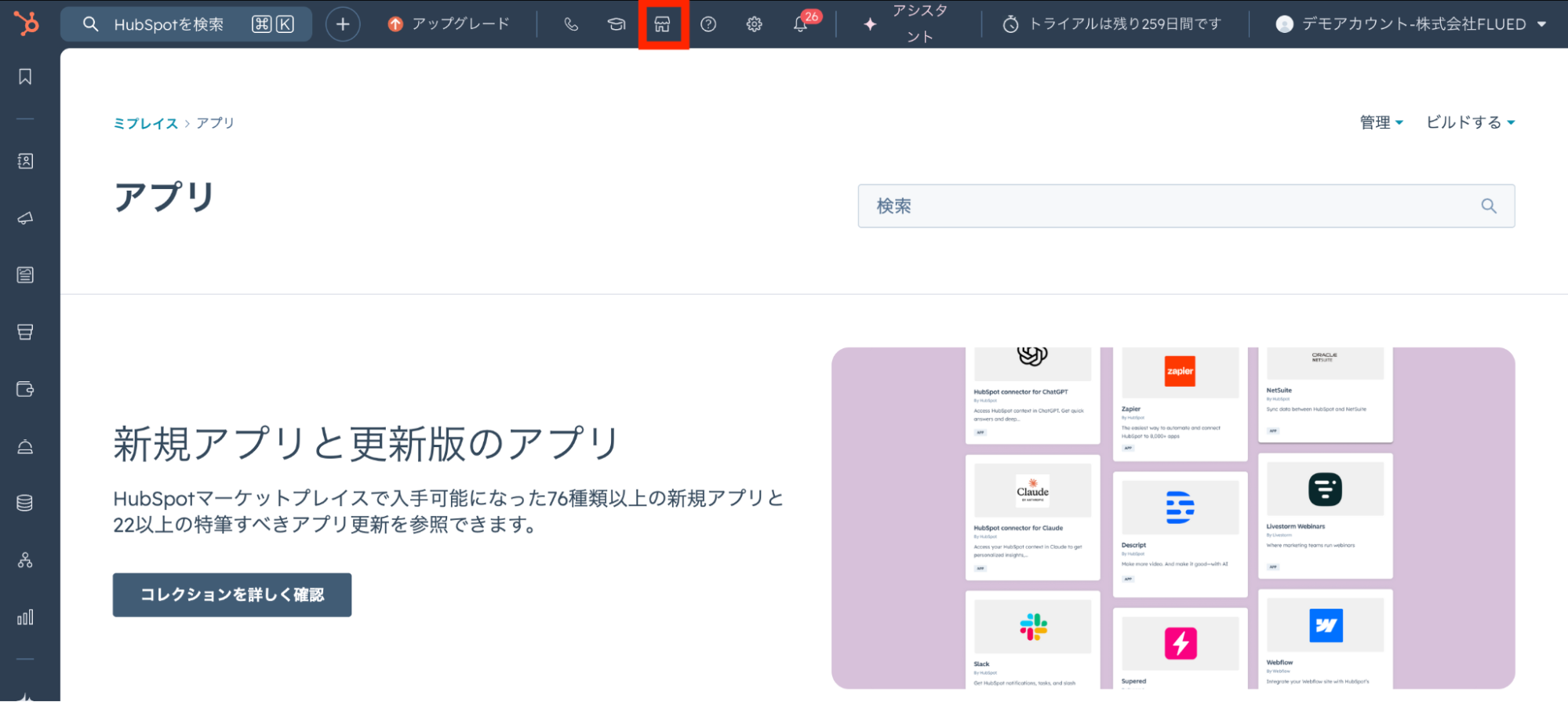Open the notifications bell
This screenshot has height=702, width=1568.
coord(800,24)
